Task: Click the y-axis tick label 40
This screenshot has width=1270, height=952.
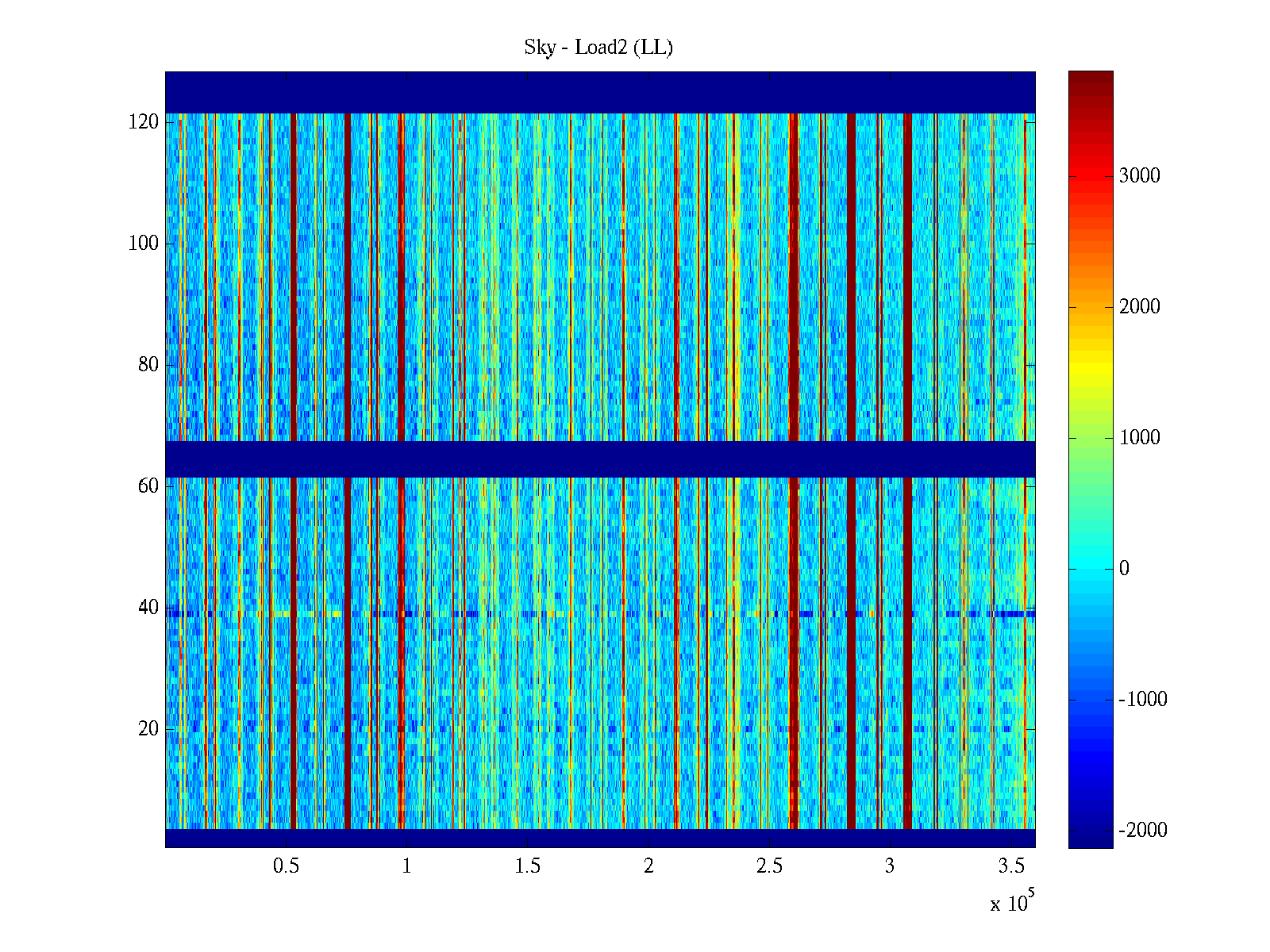Action: (148, 608)
